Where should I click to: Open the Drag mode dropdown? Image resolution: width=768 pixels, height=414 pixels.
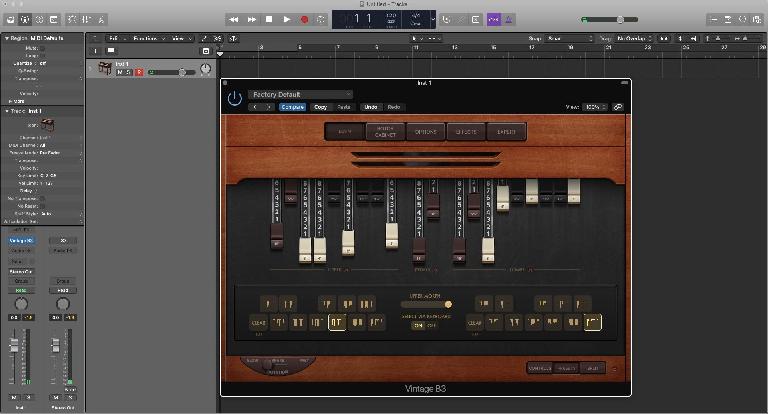(634, 38)
